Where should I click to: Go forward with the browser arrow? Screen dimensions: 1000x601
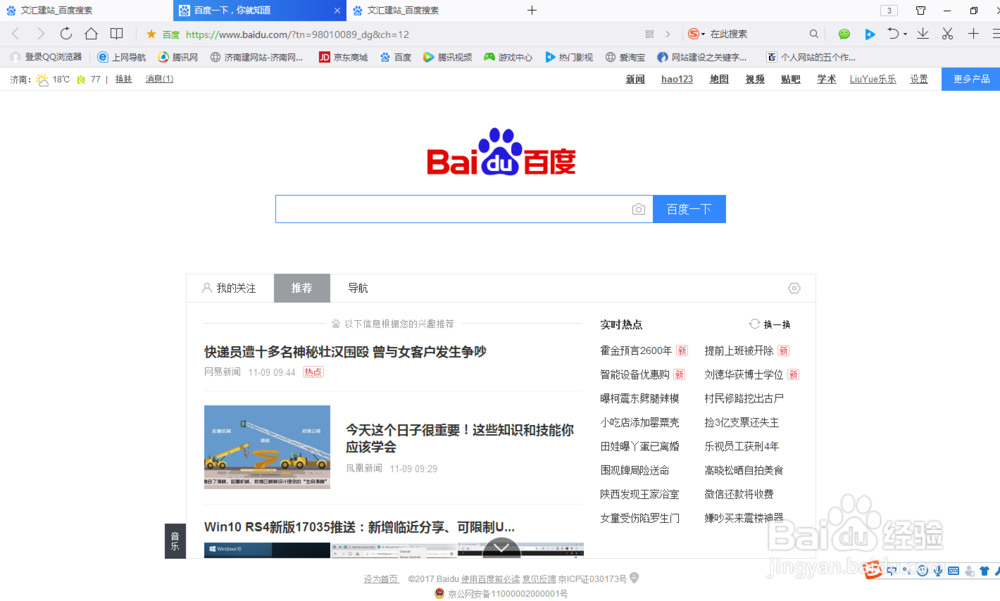[41, 34]
